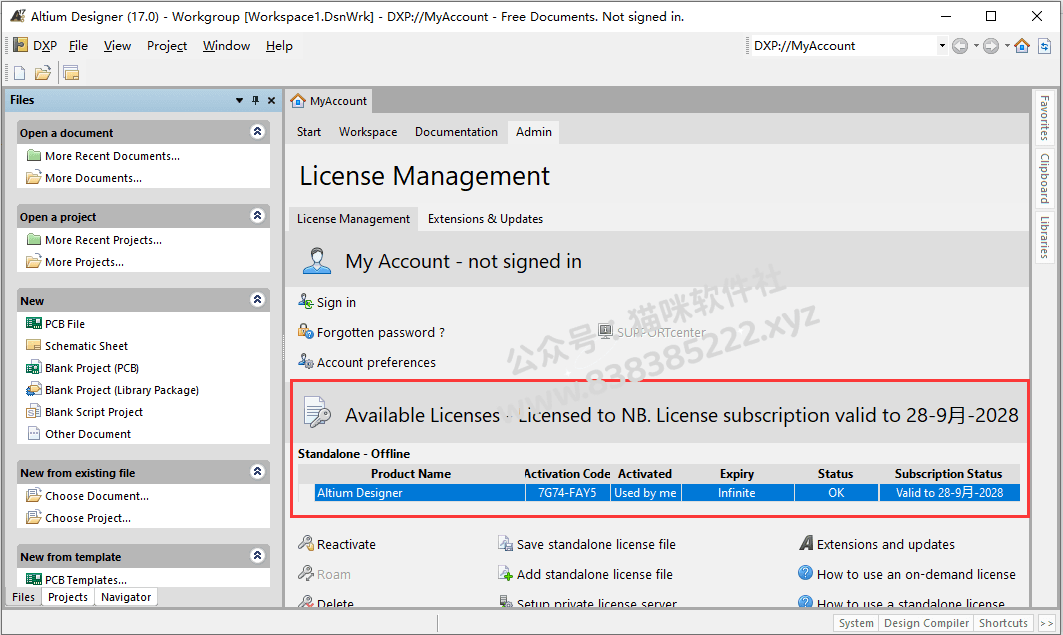Switch to the Start tab

coord(308,131)
